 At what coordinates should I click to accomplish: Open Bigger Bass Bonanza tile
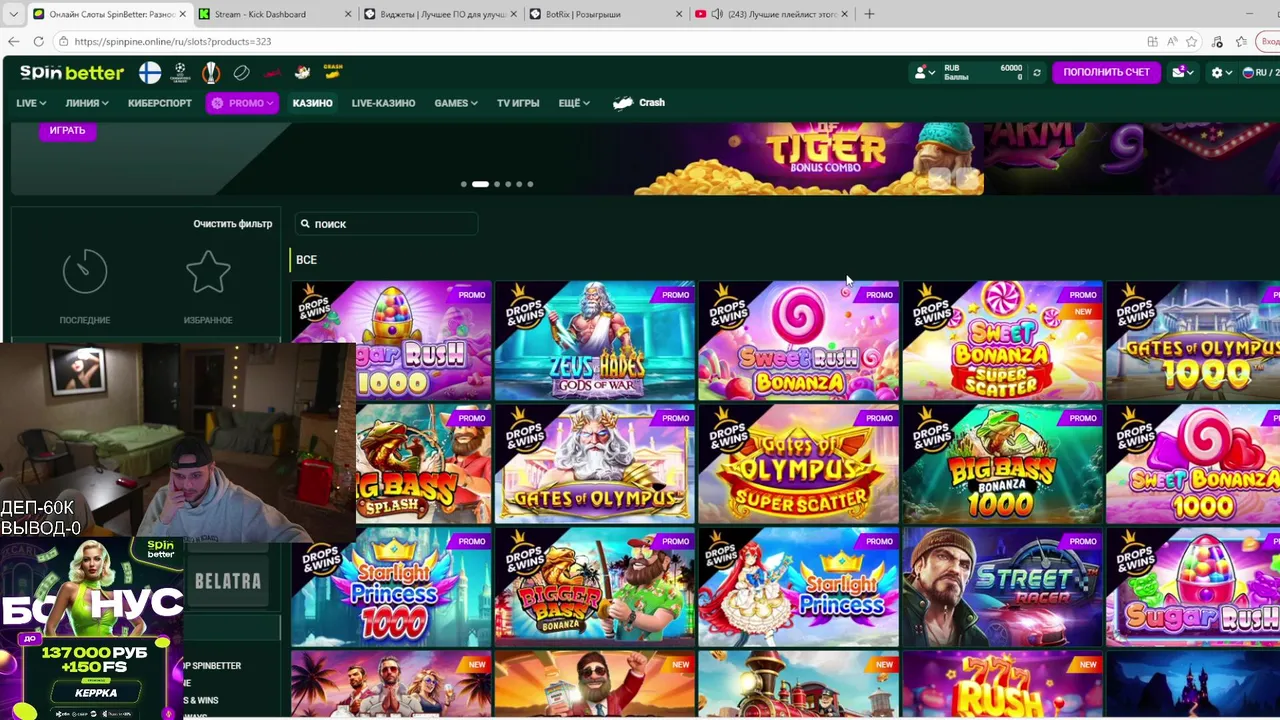pos(594,588)
